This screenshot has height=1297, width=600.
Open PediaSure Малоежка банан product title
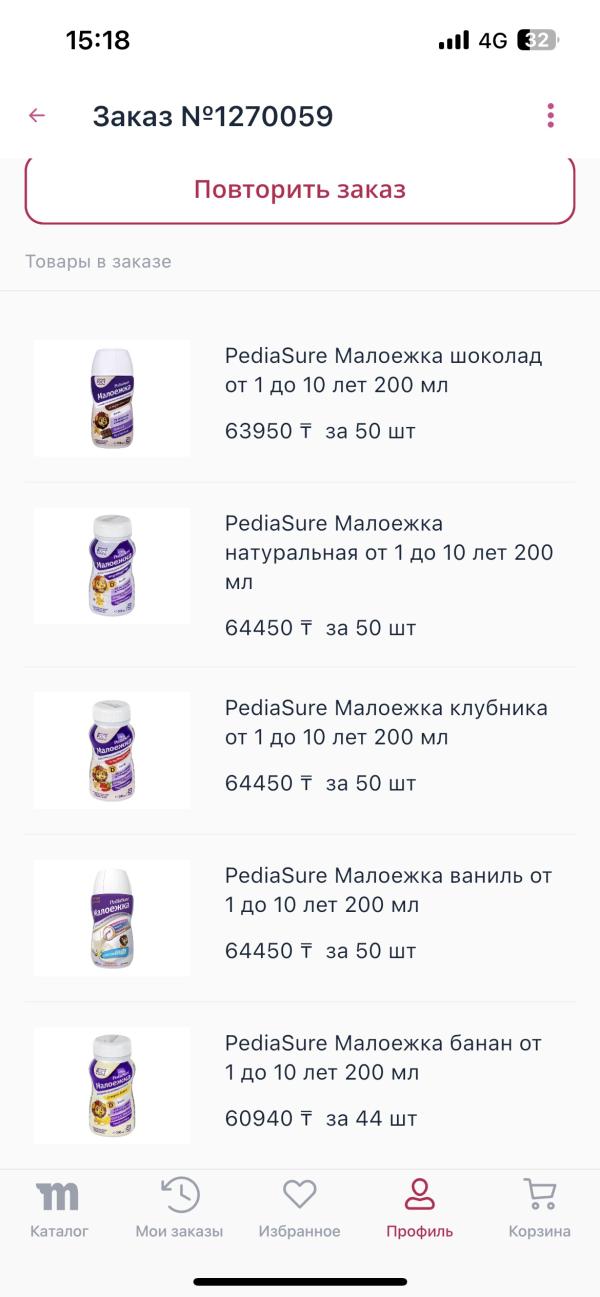pos(383,1058)
